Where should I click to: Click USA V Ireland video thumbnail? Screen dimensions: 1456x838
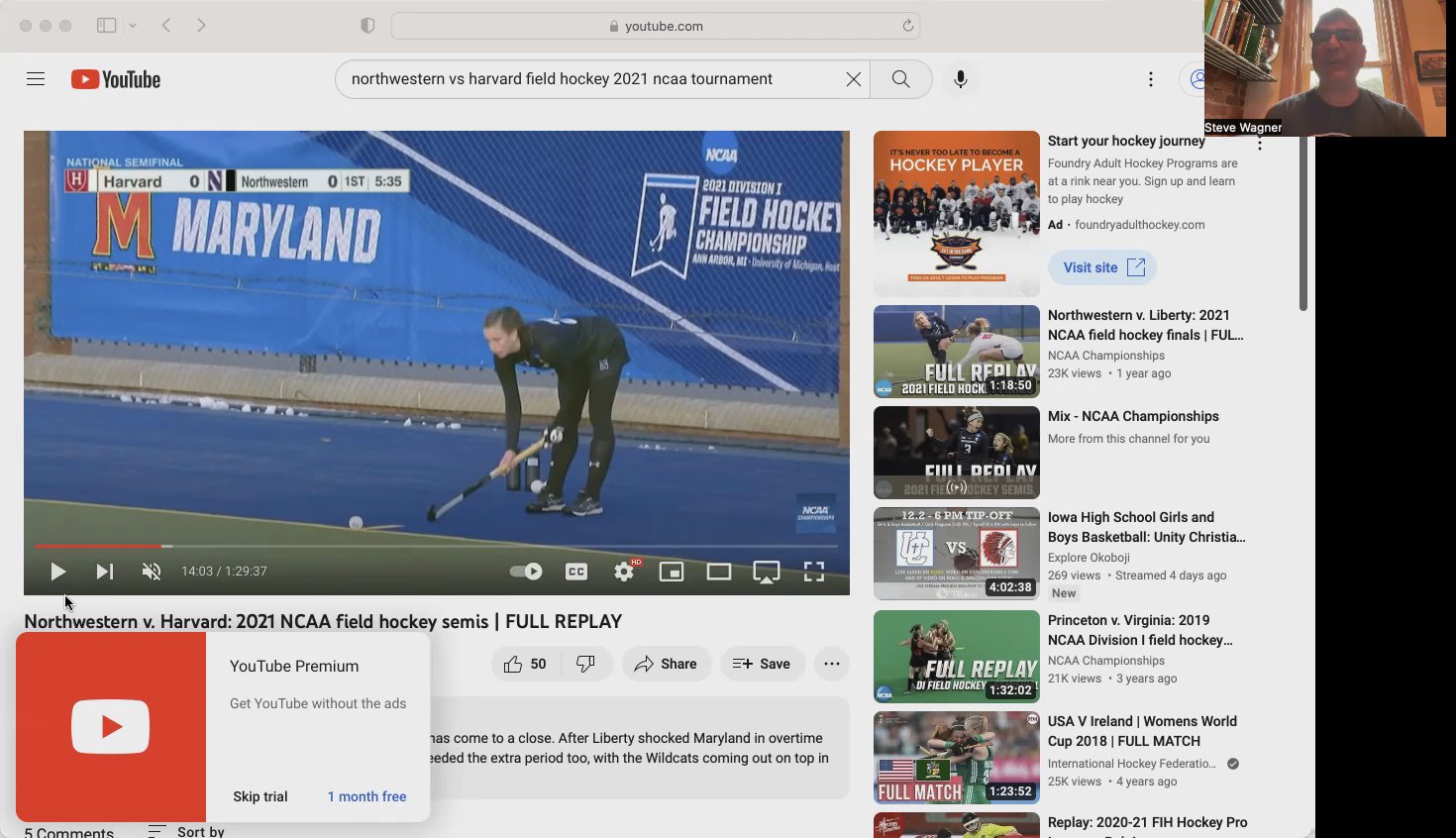click(957, 758)
